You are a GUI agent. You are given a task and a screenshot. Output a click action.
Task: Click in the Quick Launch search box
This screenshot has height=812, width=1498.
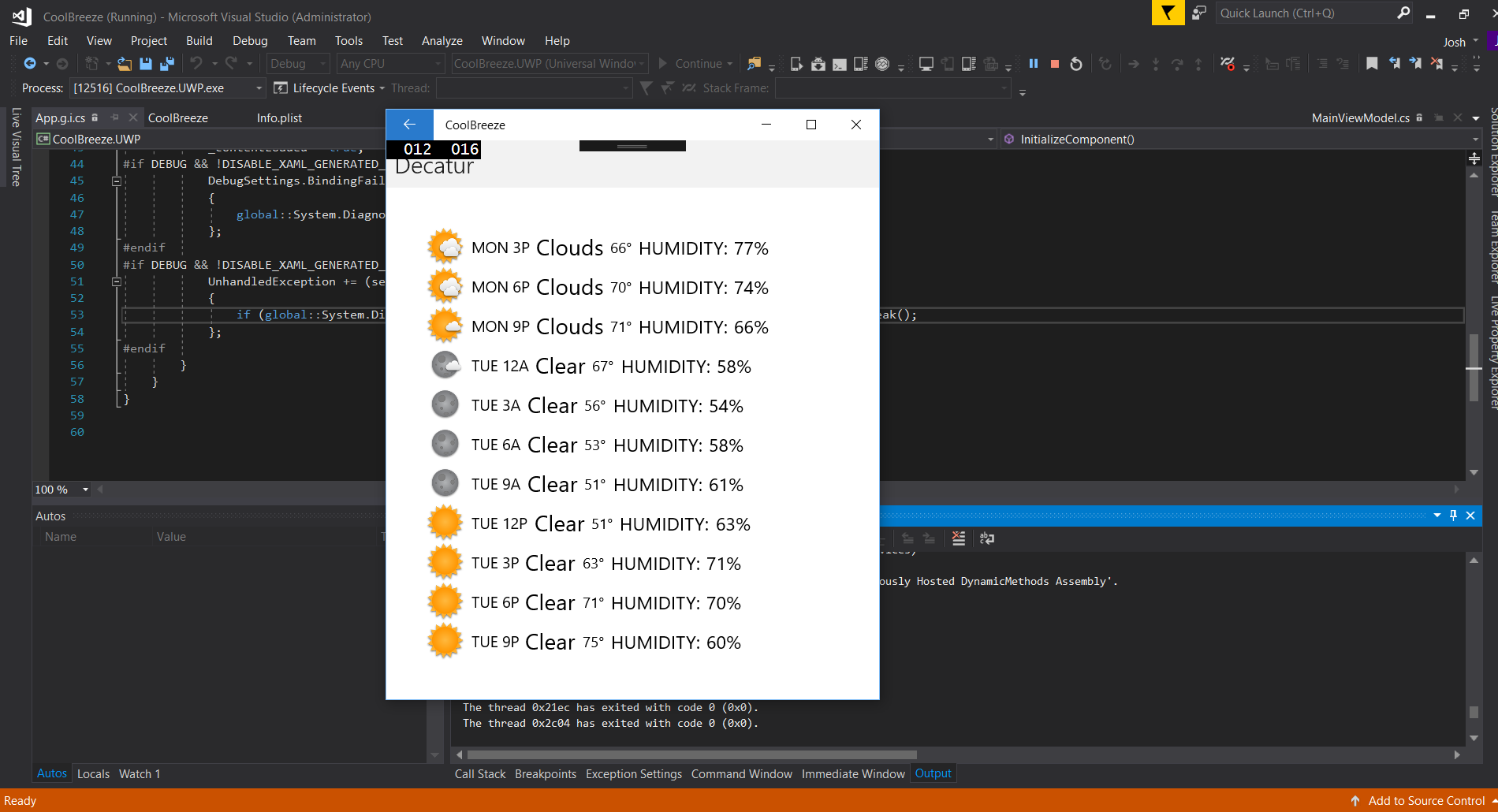pyautogui.click(x=1305, y=13)
